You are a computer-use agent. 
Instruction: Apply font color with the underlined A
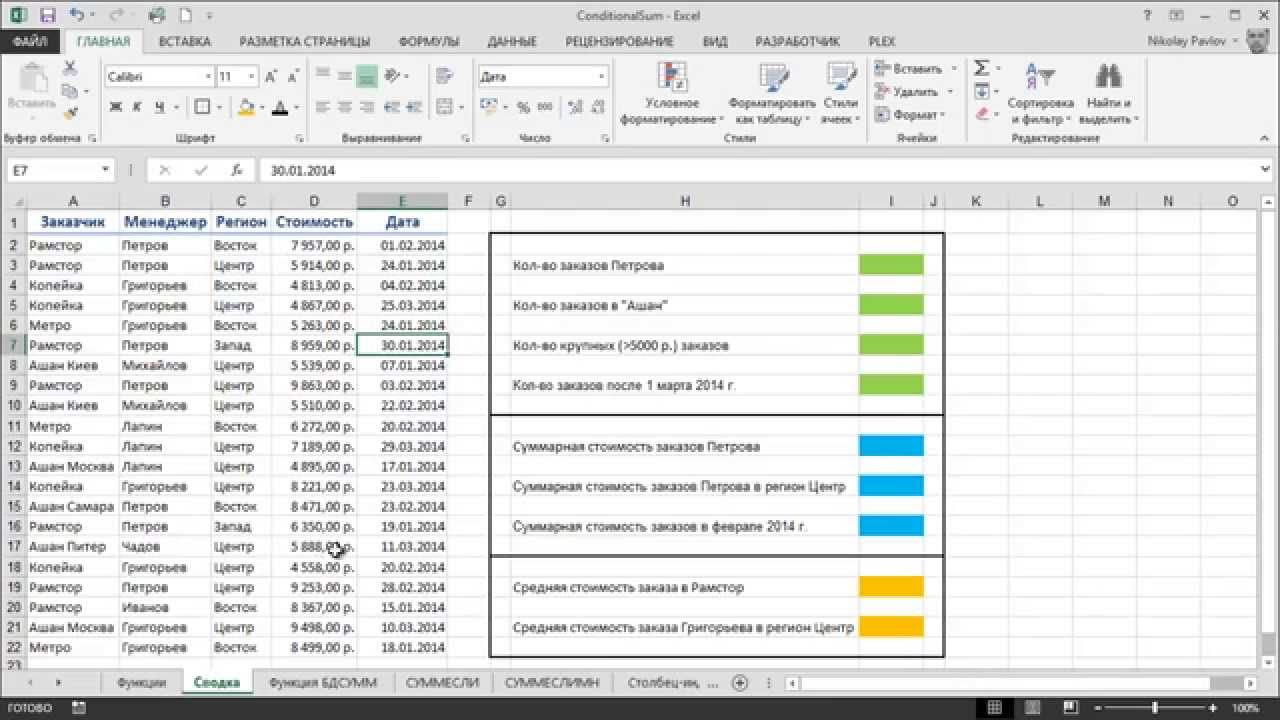(x=279, y=107)
